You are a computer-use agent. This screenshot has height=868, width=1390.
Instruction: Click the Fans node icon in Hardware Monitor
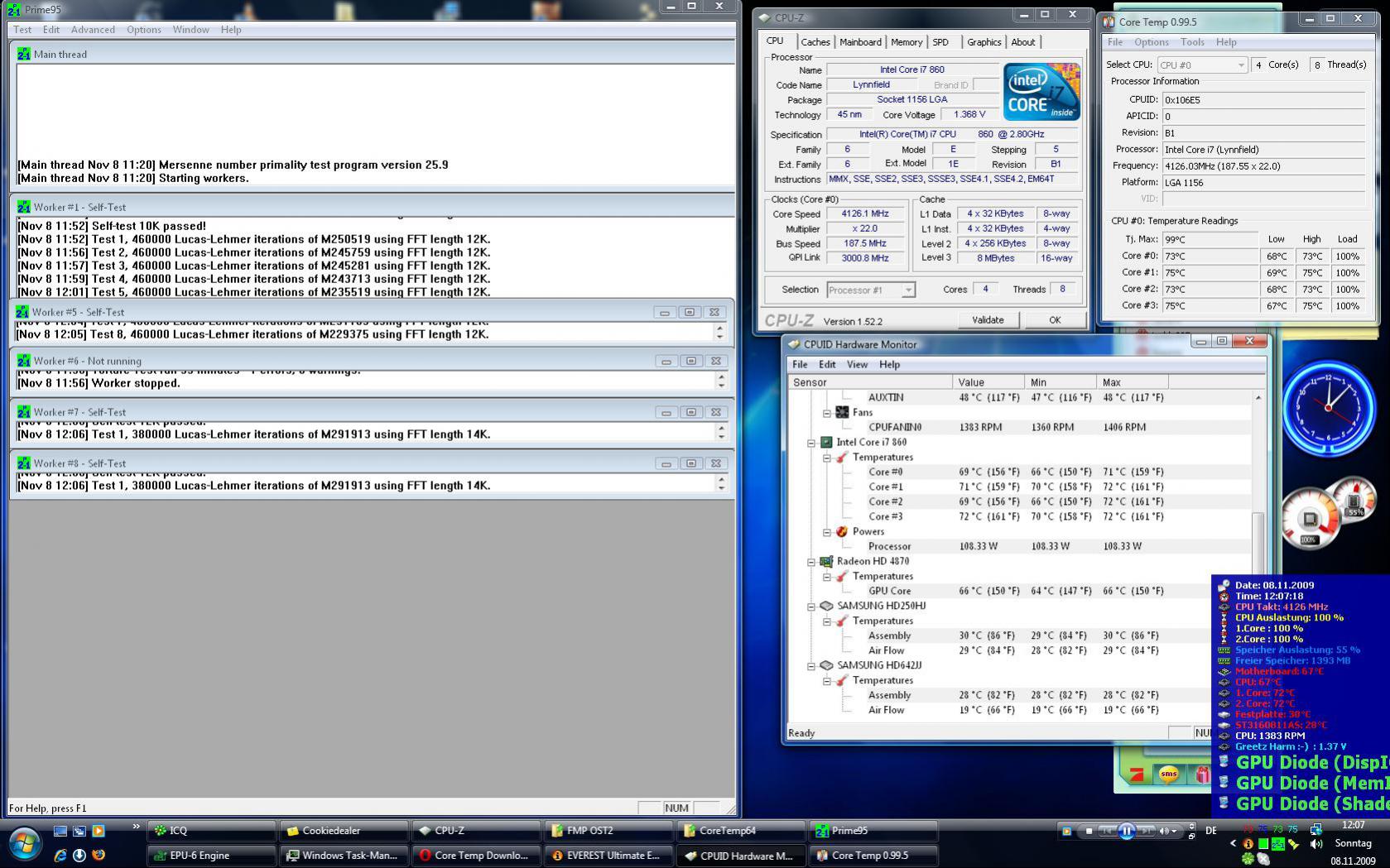pos(842,412)
